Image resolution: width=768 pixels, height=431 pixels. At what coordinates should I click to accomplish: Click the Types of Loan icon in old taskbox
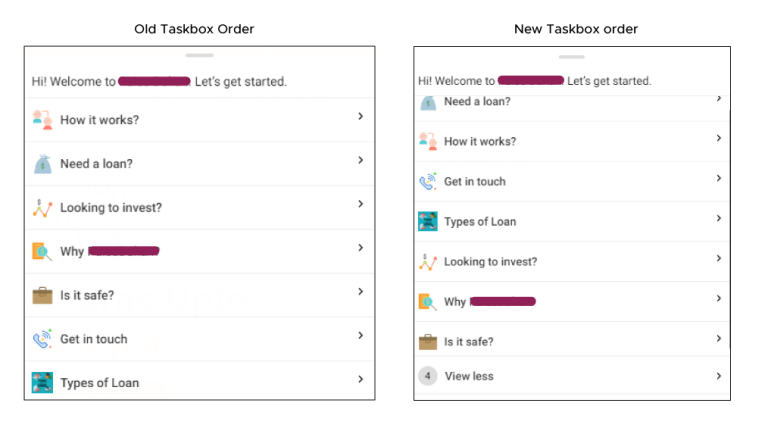tap(42, 382)
